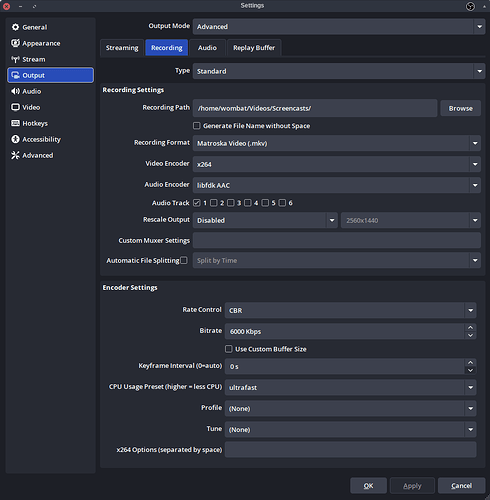Image resolution: width=490 pixels, height=500 pixels.
Task: Switch to the Streaming tab
Action: click(x=122, y=48)
